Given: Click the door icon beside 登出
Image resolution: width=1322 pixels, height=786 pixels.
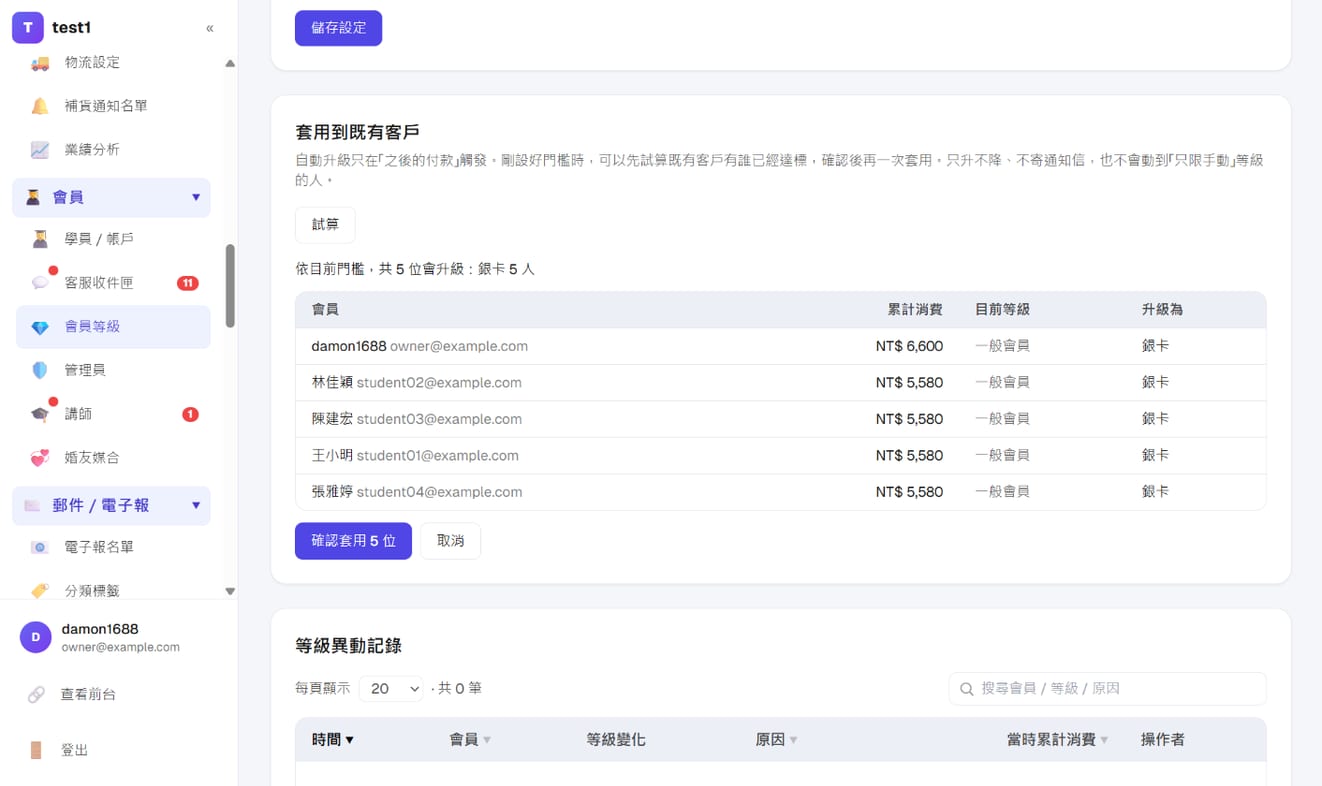Looking at the screenshot, I should tap(36, 750).
